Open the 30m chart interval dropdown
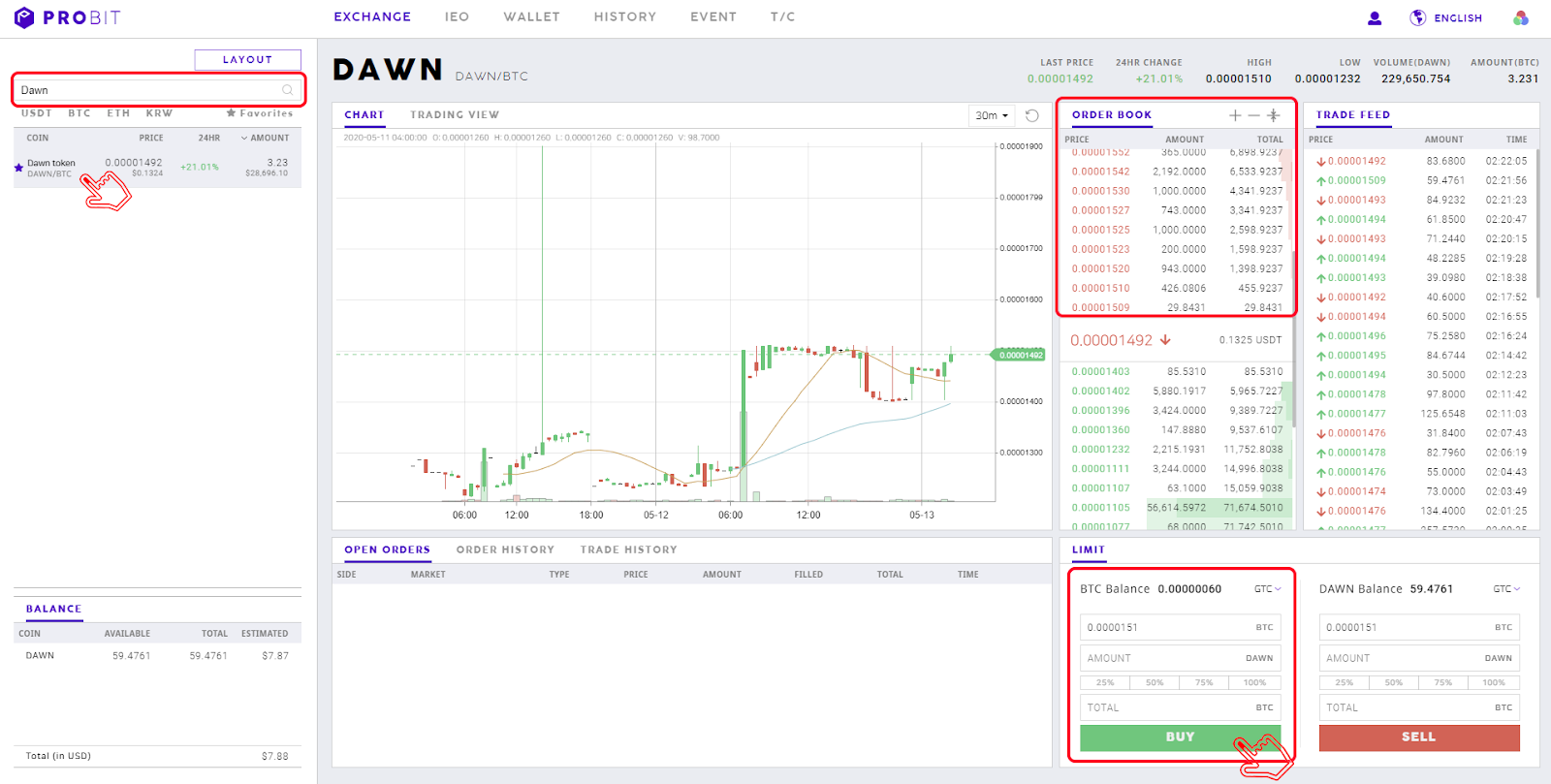Viewport: 1551px width, 784px height. 992,115
